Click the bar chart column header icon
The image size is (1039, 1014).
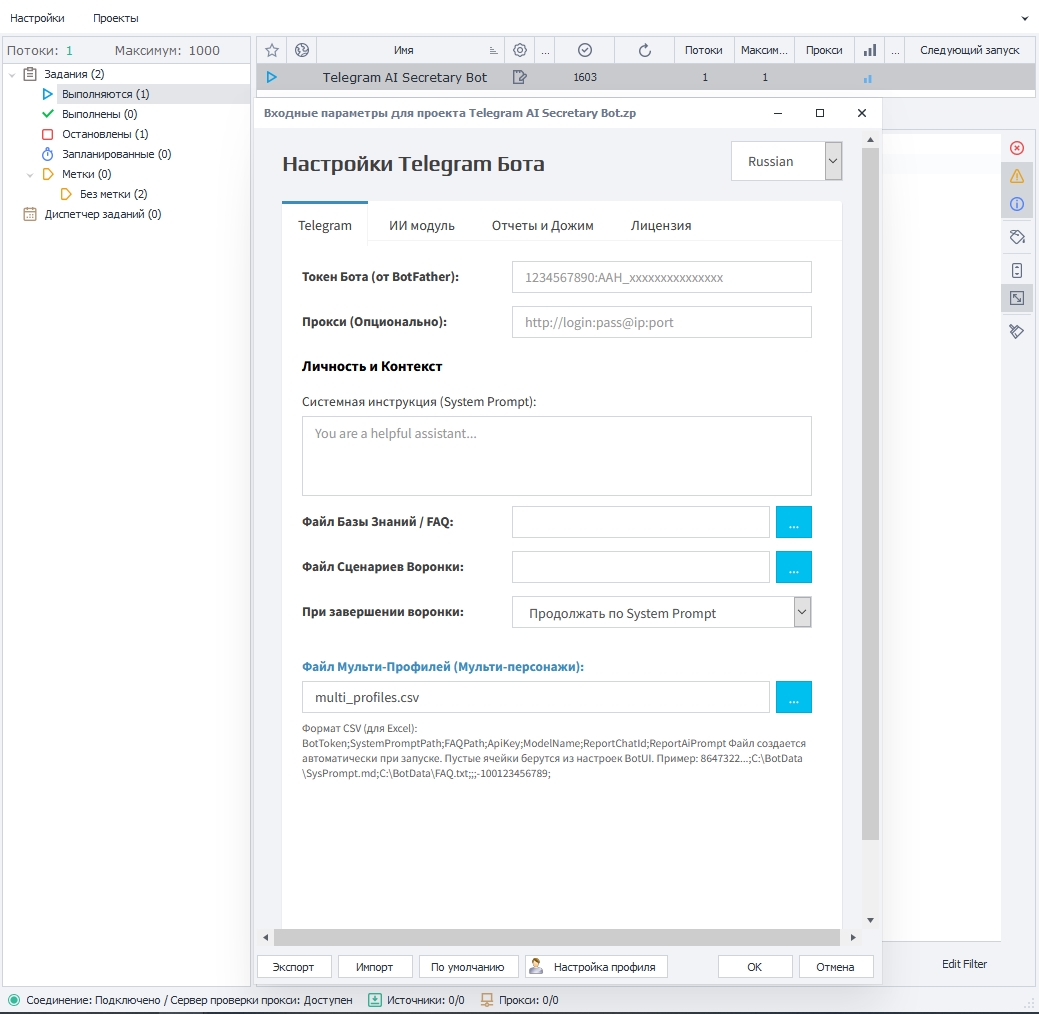click(x=870, y=50)
